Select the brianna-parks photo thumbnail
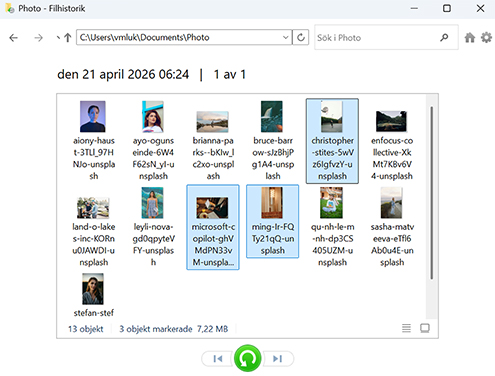Image resolution: width=495 pixels, height=376 pixels. 212,122
